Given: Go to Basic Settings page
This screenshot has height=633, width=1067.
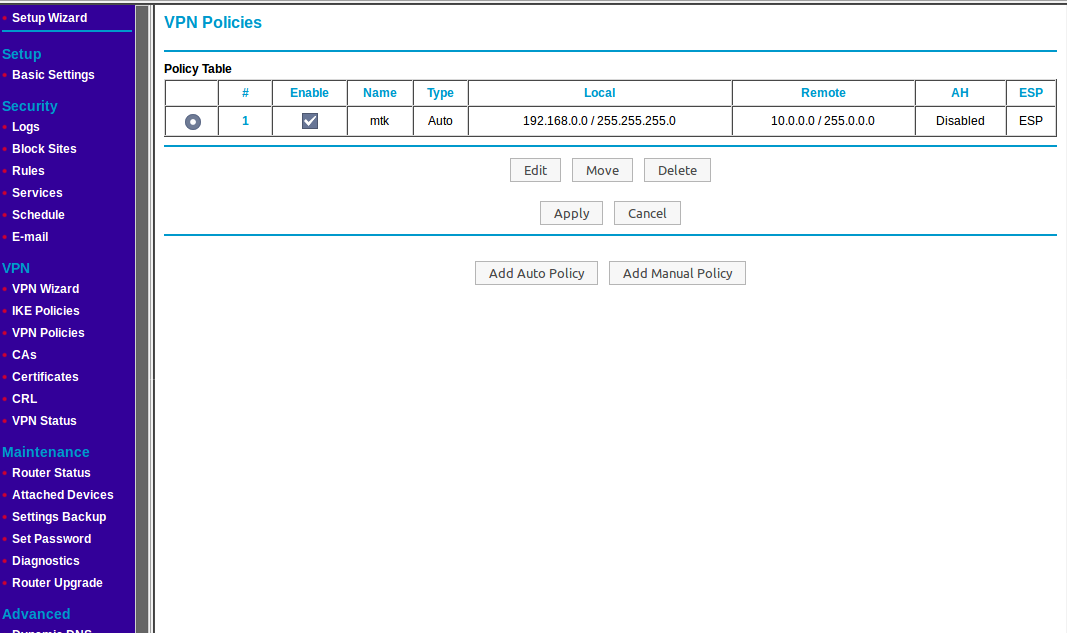Looking at the screenshot, I should (53, 75).
